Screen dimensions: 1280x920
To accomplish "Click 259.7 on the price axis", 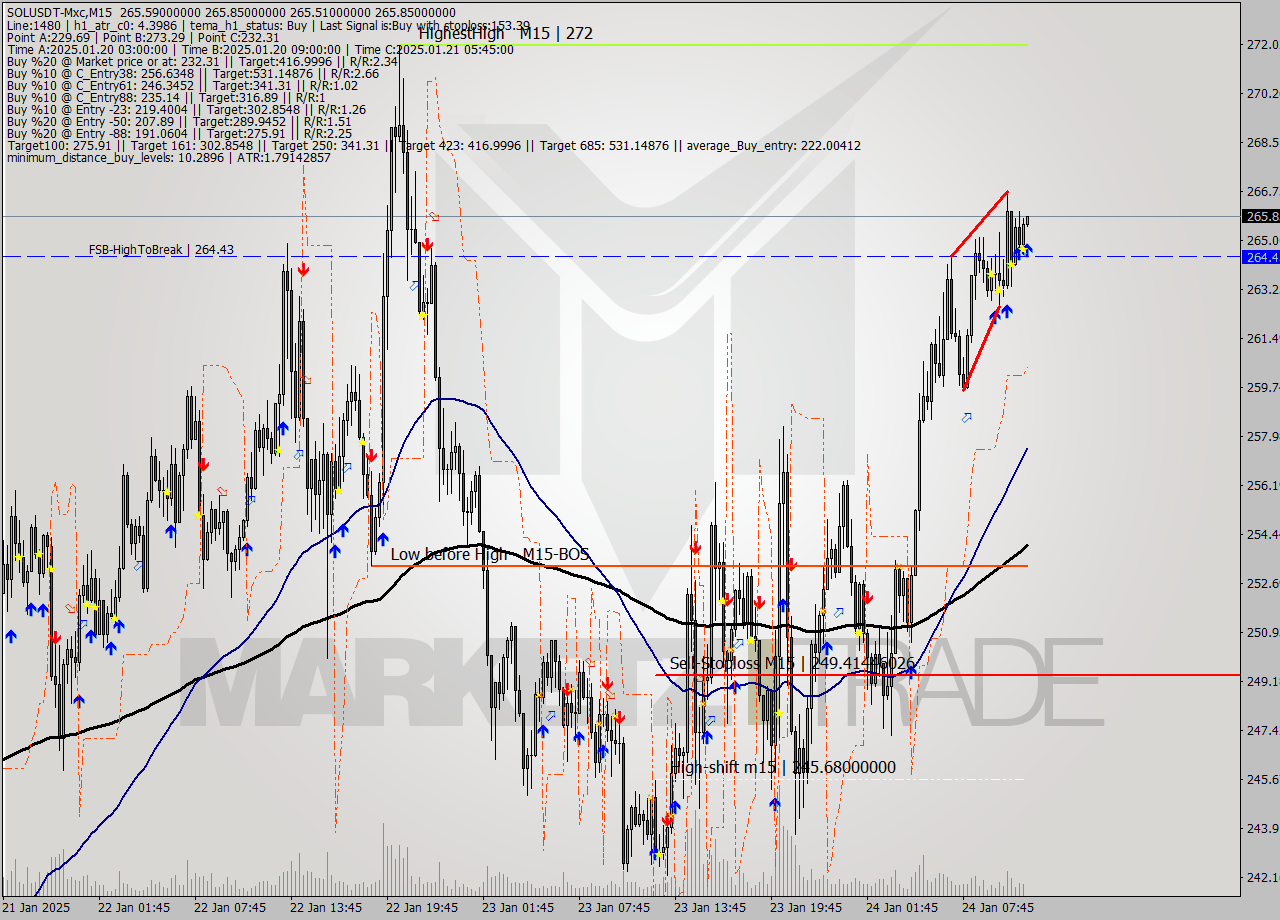I will point(1261,387).
